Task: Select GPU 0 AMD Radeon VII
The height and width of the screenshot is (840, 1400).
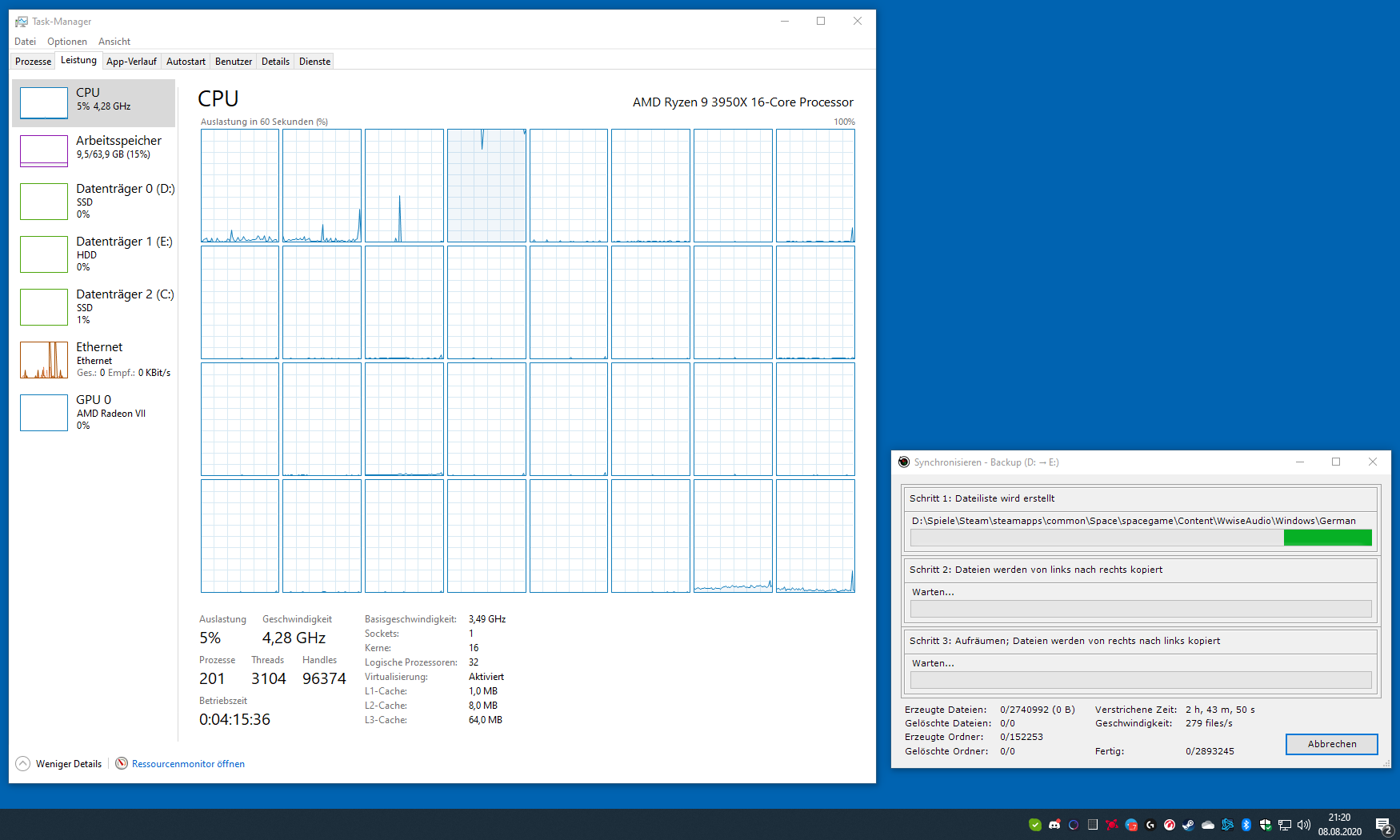Action: [x=94, y=411]
